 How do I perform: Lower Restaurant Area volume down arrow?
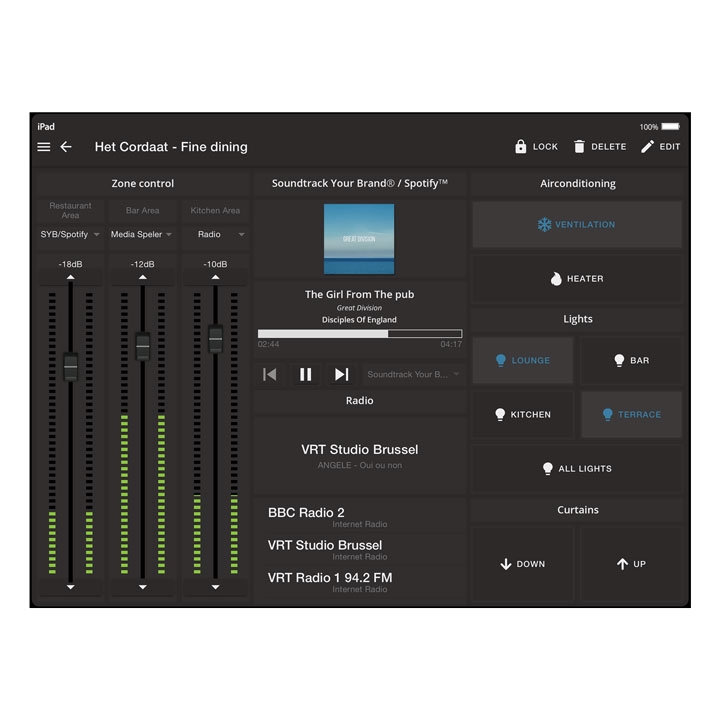tap(70, 587)
